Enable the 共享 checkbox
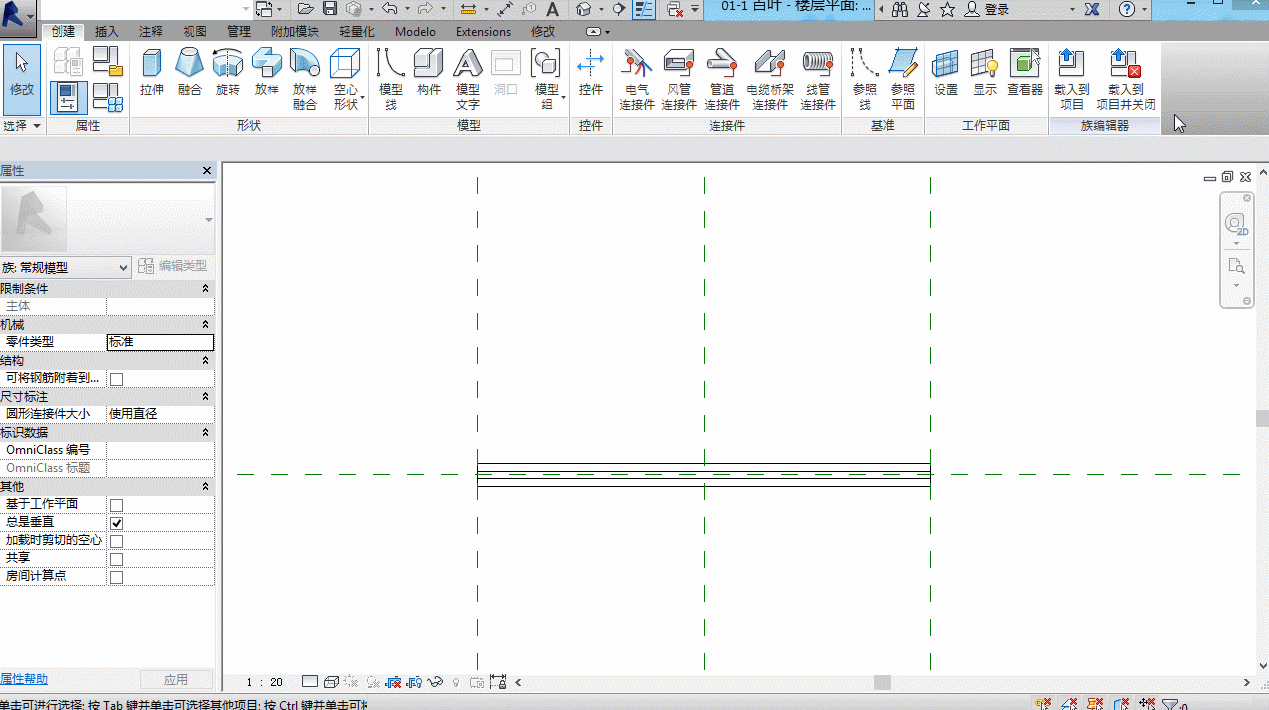 [x=116, y=559]
